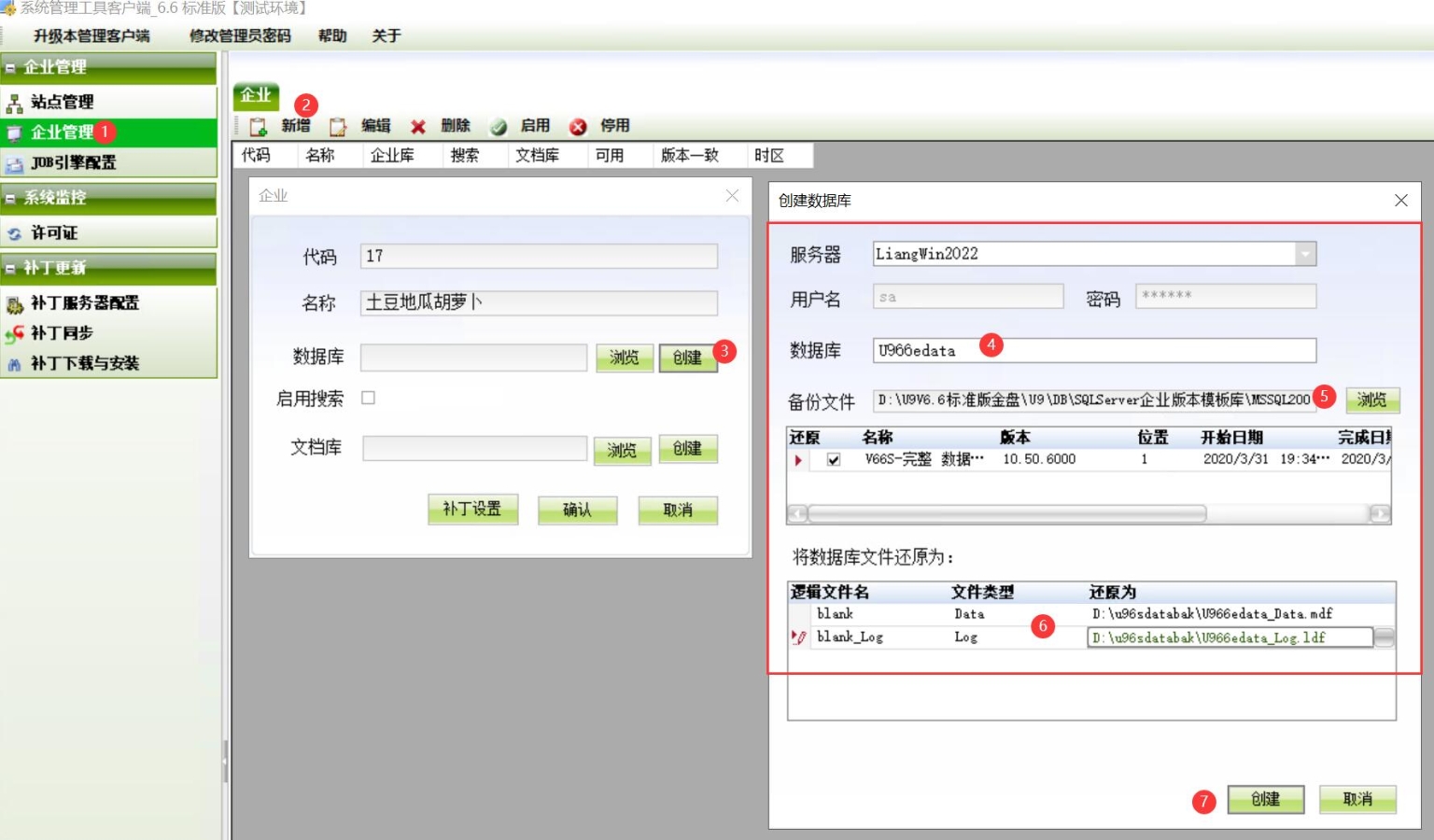Screen dimensions: 1434x840
Task: Open the 服务器 dropdown showing LiangWin2022
Action: coord(1307,253)
